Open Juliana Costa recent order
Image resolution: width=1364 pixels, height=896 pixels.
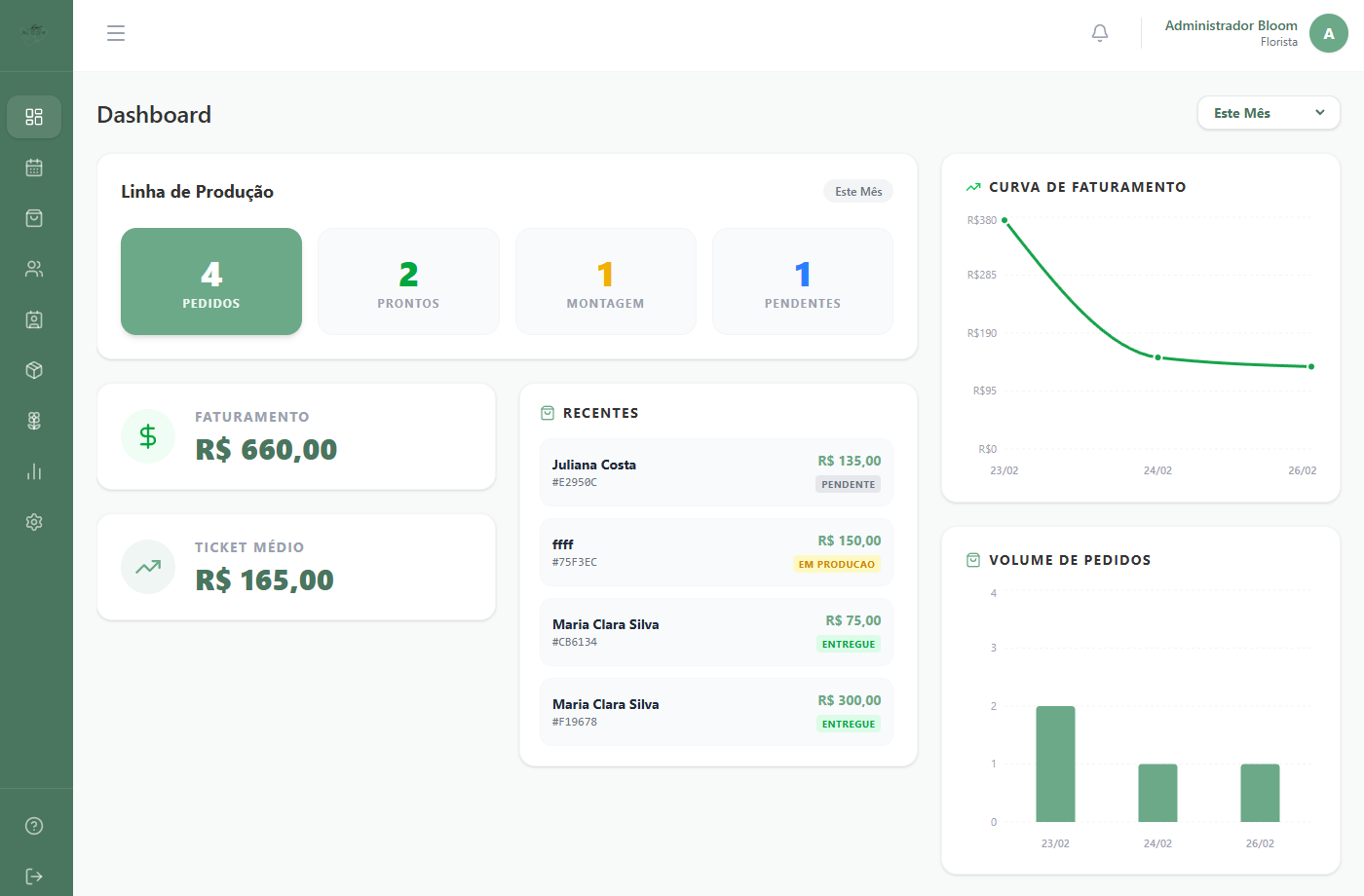click(x=716, y=472)
